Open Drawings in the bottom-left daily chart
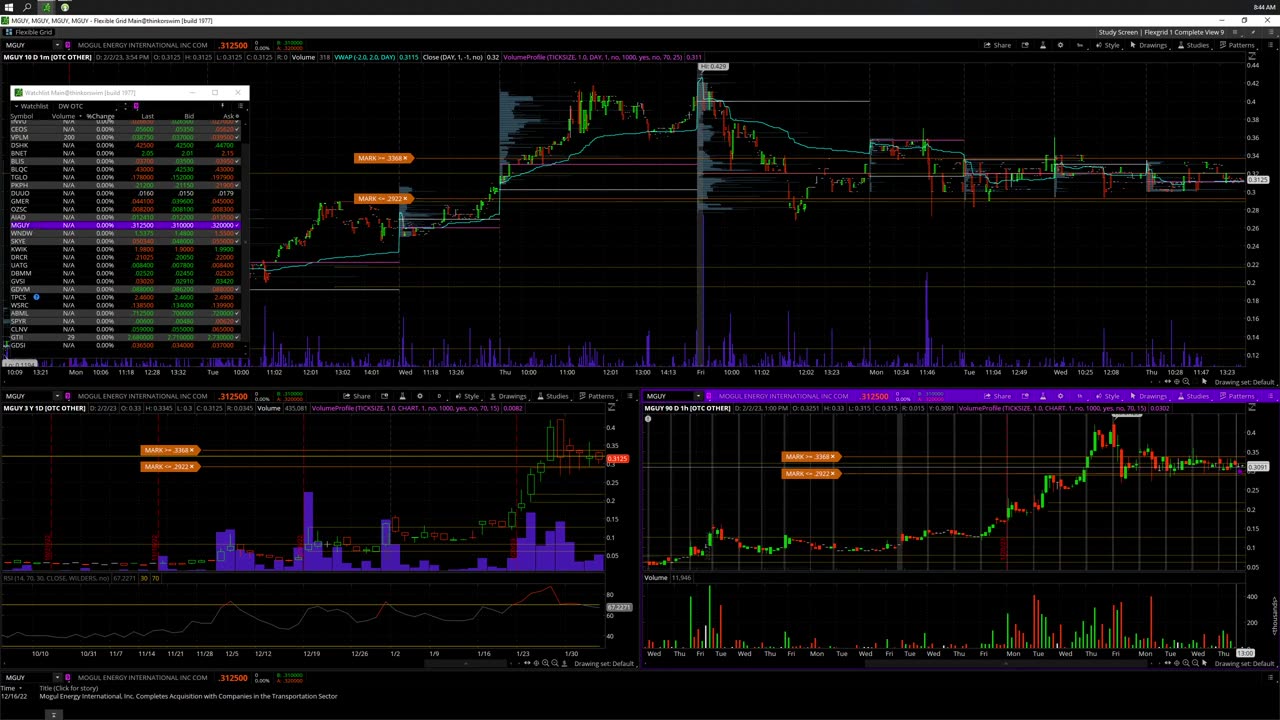Screen dimensions: 1280x720 (x=507, y=396)
